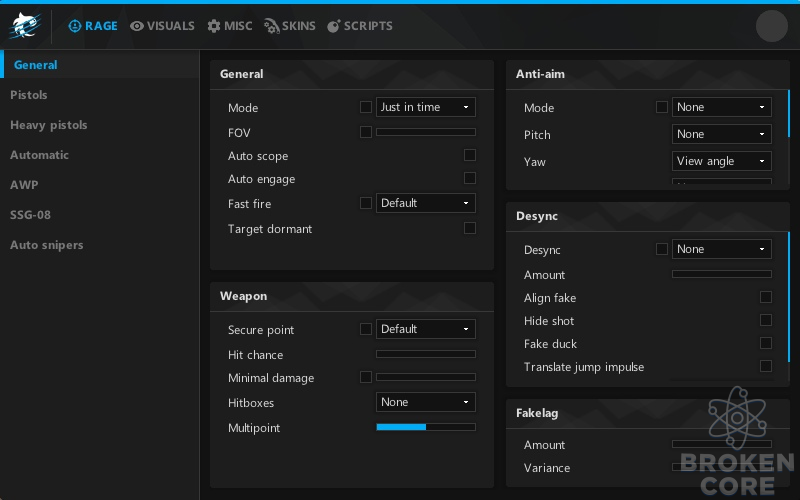Switch to the Visuals tab
Screen dimensions: 800x500
coord(162,26)
